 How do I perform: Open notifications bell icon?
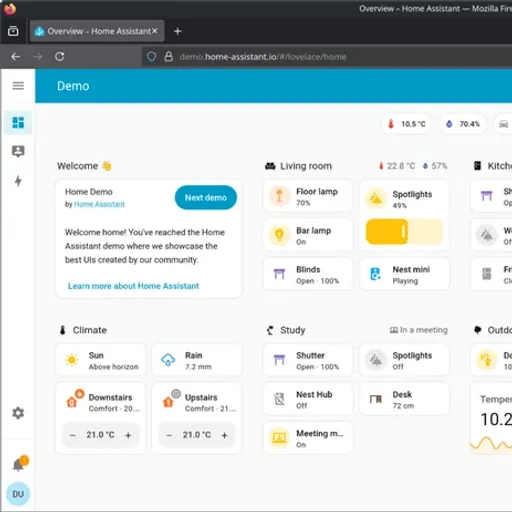[x=19, y=464]
